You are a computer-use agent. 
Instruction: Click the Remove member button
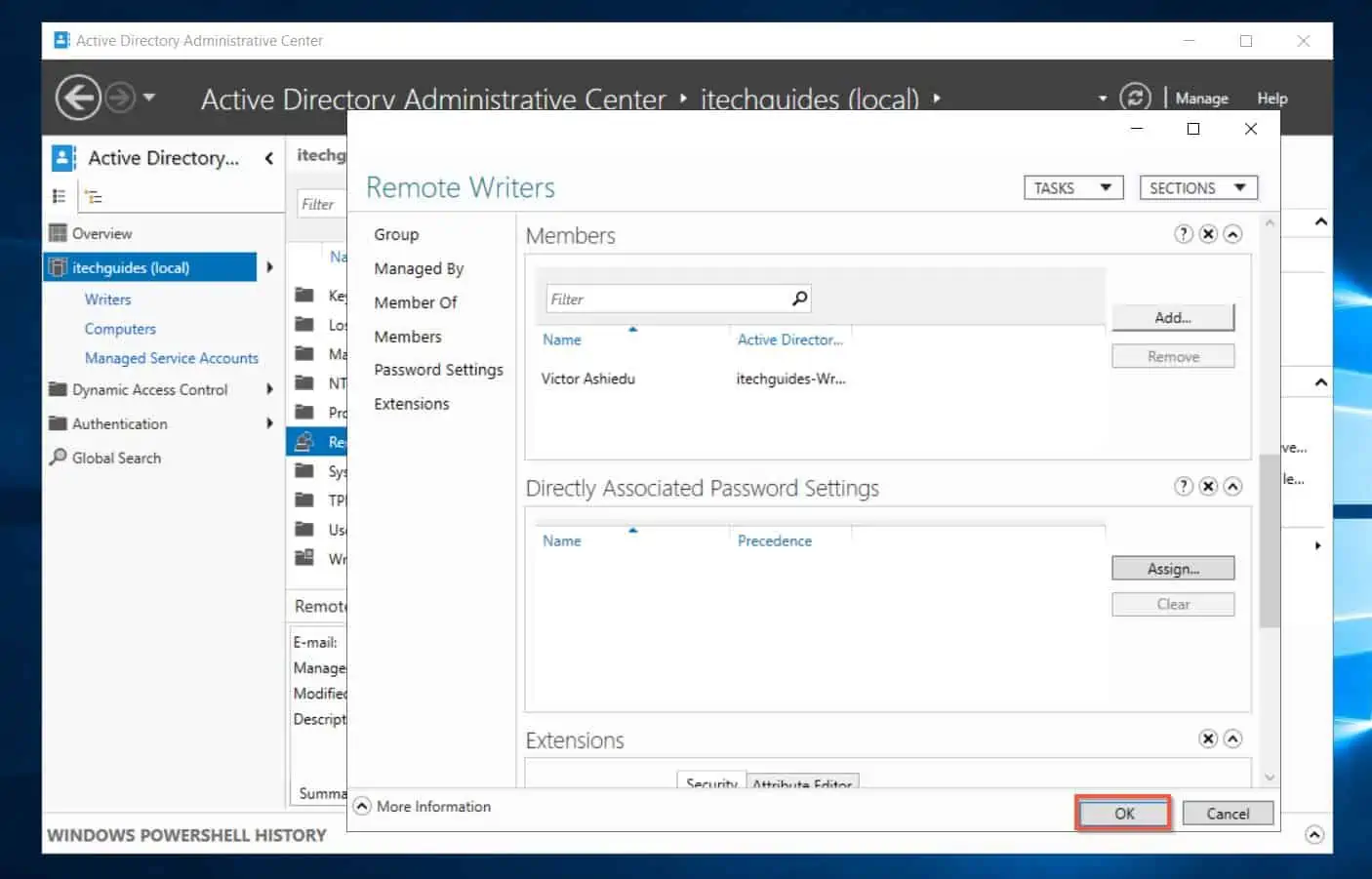coord(1173,357)
